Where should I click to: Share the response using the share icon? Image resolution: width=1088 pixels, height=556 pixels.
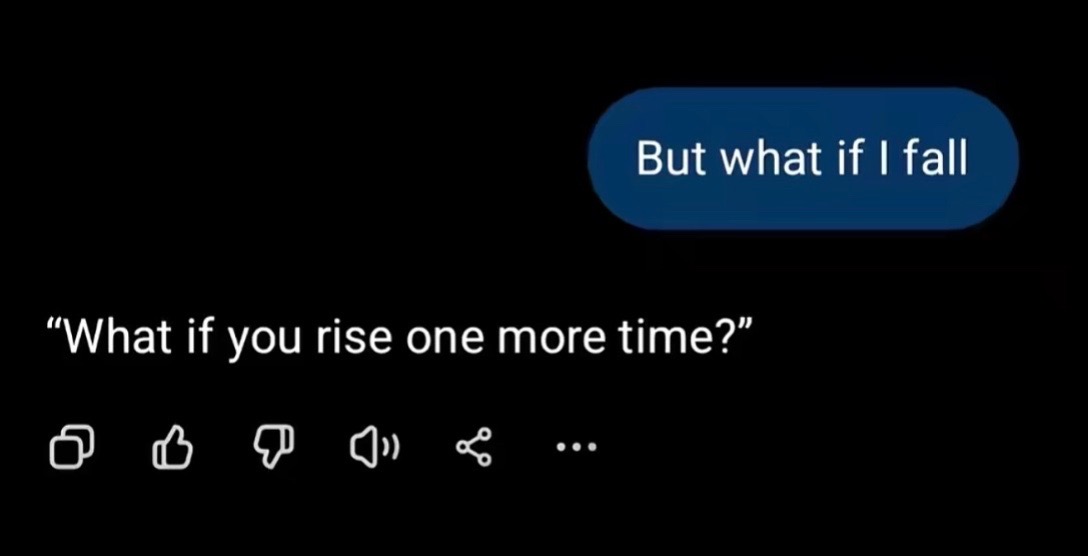pos(474,448)
